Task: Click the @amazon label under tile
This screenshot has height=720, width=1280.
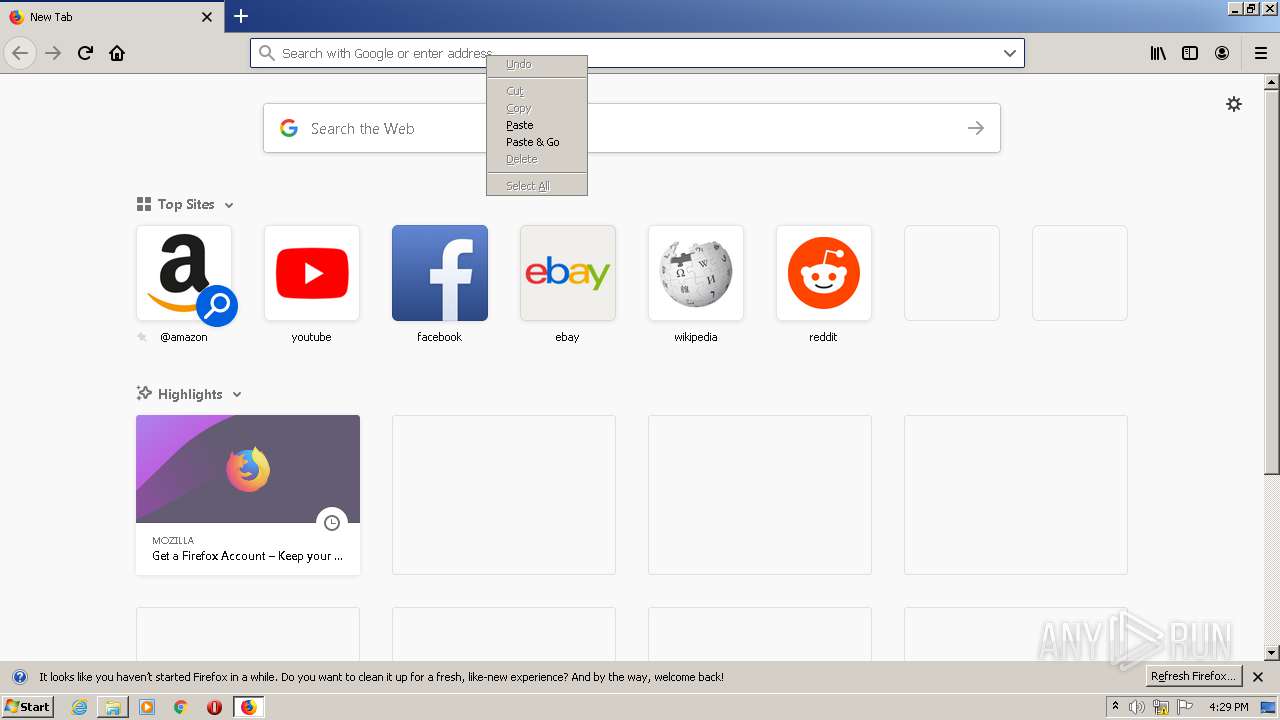Action: pyautogui.click(x=184, y=337)
